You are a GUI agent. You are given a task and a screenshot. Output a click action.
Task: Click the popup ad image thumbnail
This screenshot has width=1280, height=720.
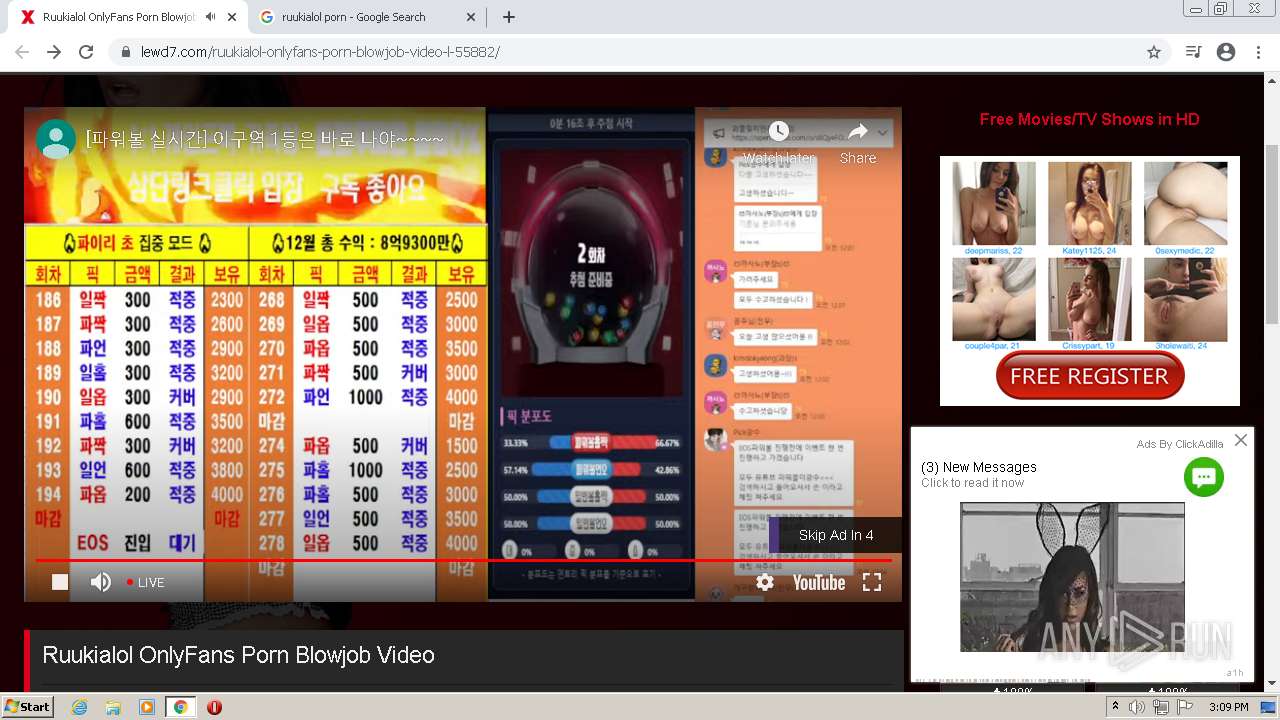tap(1072, 577)
